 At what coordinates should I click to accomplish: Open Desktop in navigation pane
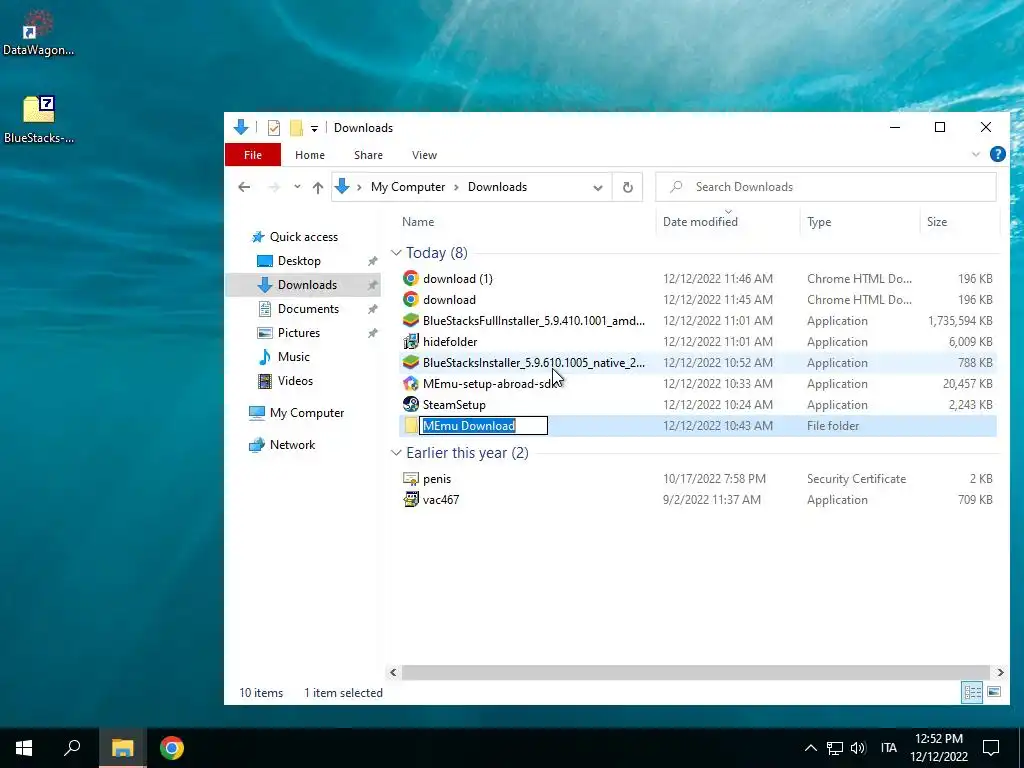click(299, 261)
